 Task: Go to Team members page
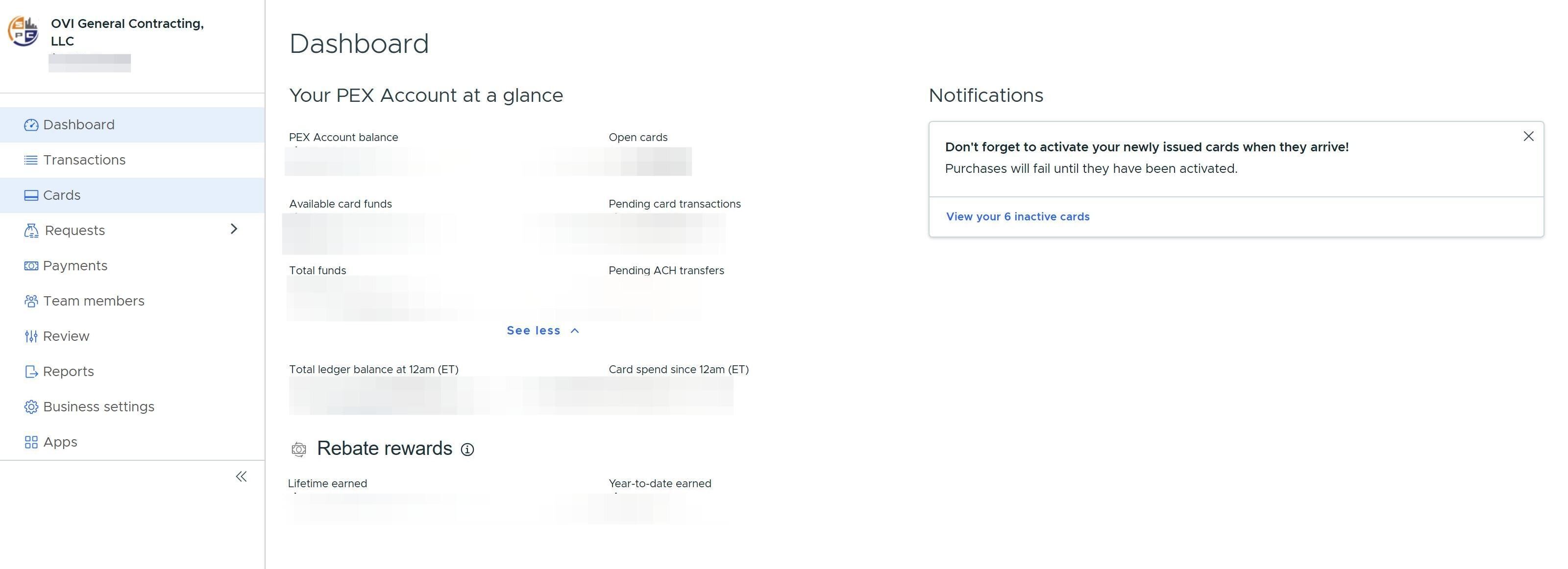[94, 301]
